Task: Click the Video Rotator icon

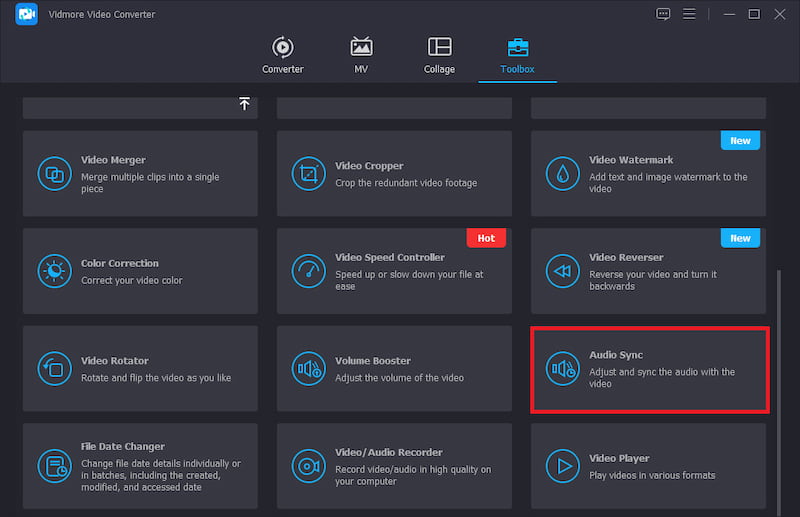Action: (54, 369)
